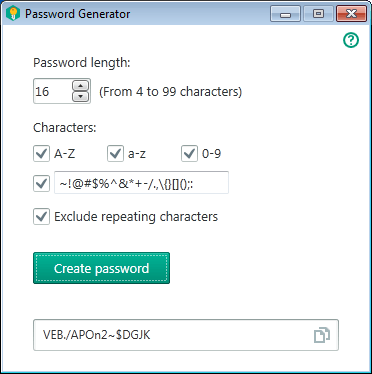Click inside the password length field showing 16
This screenshot has width=372, height=374.
(x=53, y=91)
